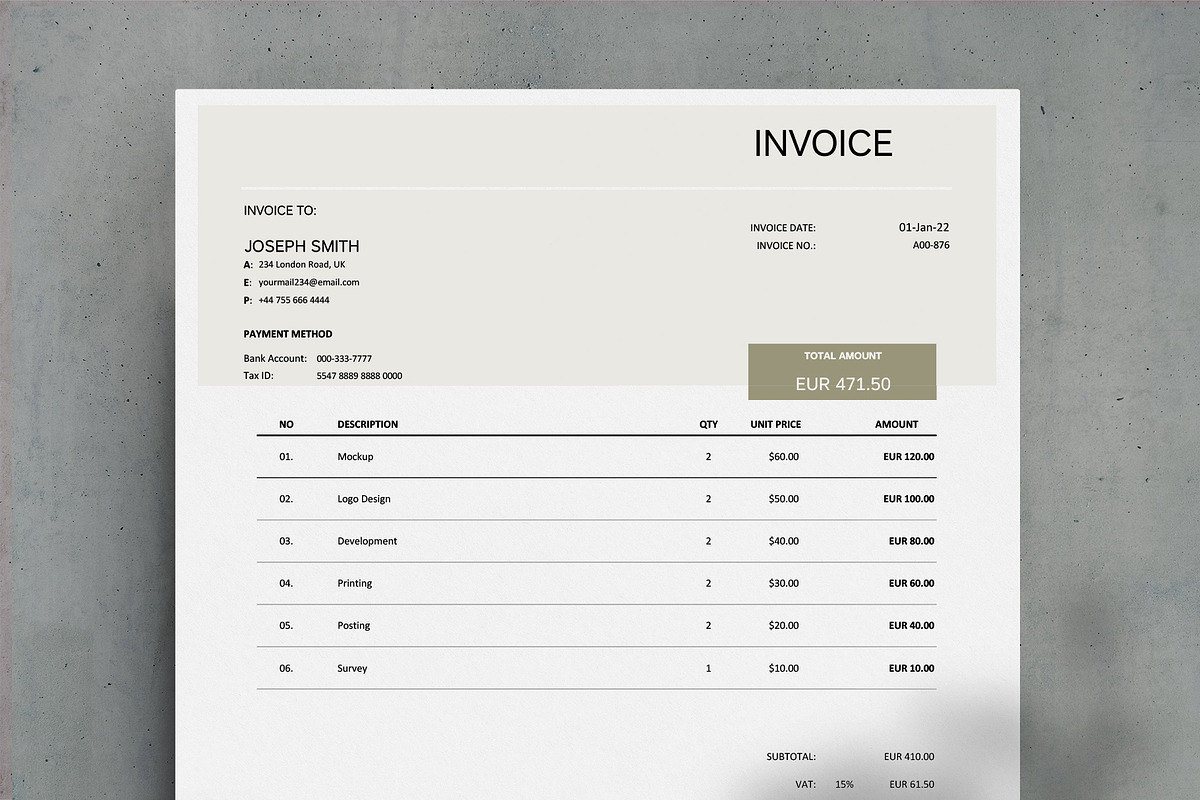Viewport: 1200px width, 800px height.
Task: Click the AMOUNT column header
Action: pos(896,424)
